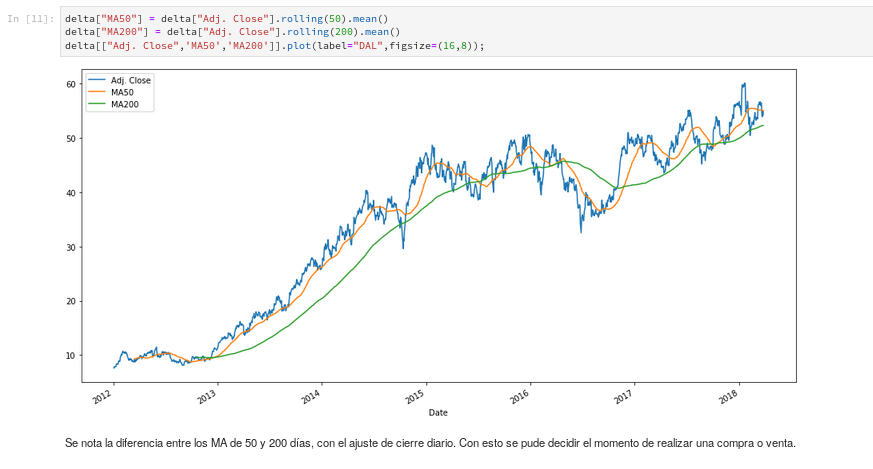Click the In [11] cell prompt

pyautogui.click(x=32, y=19)
